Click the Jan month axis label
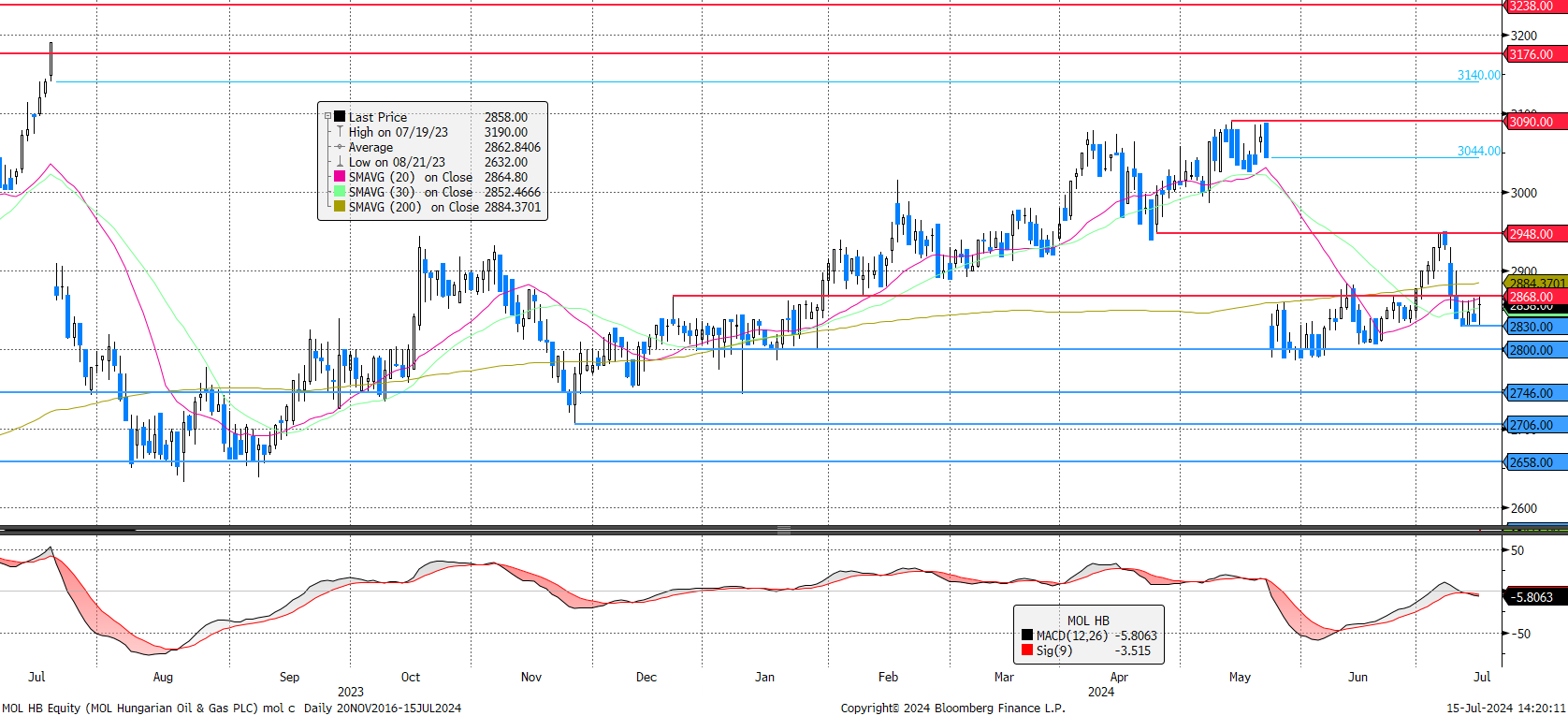This screenshot has height=716, width=1568. click(764, 677)
